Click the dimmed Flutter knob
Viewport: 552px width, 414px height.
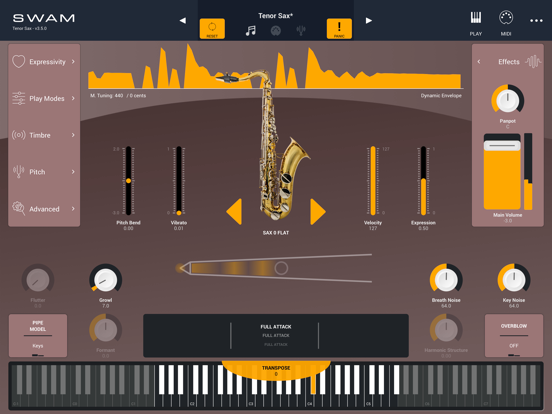tap(38, 280)
